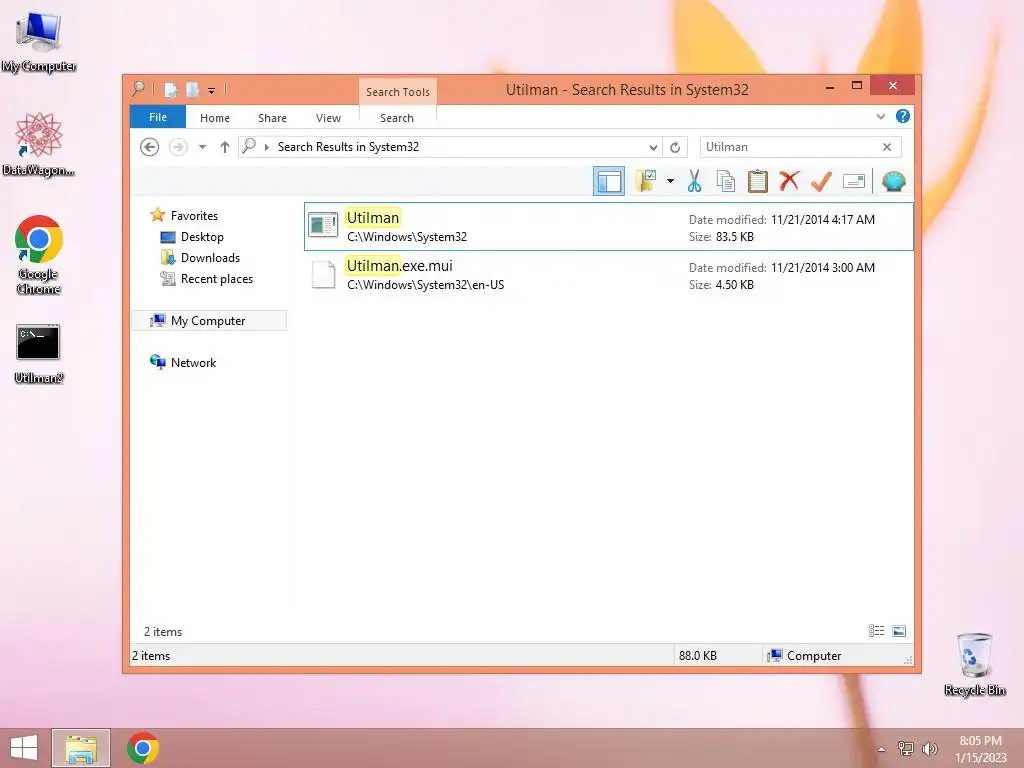Click the network tray icon

[905, 749]
